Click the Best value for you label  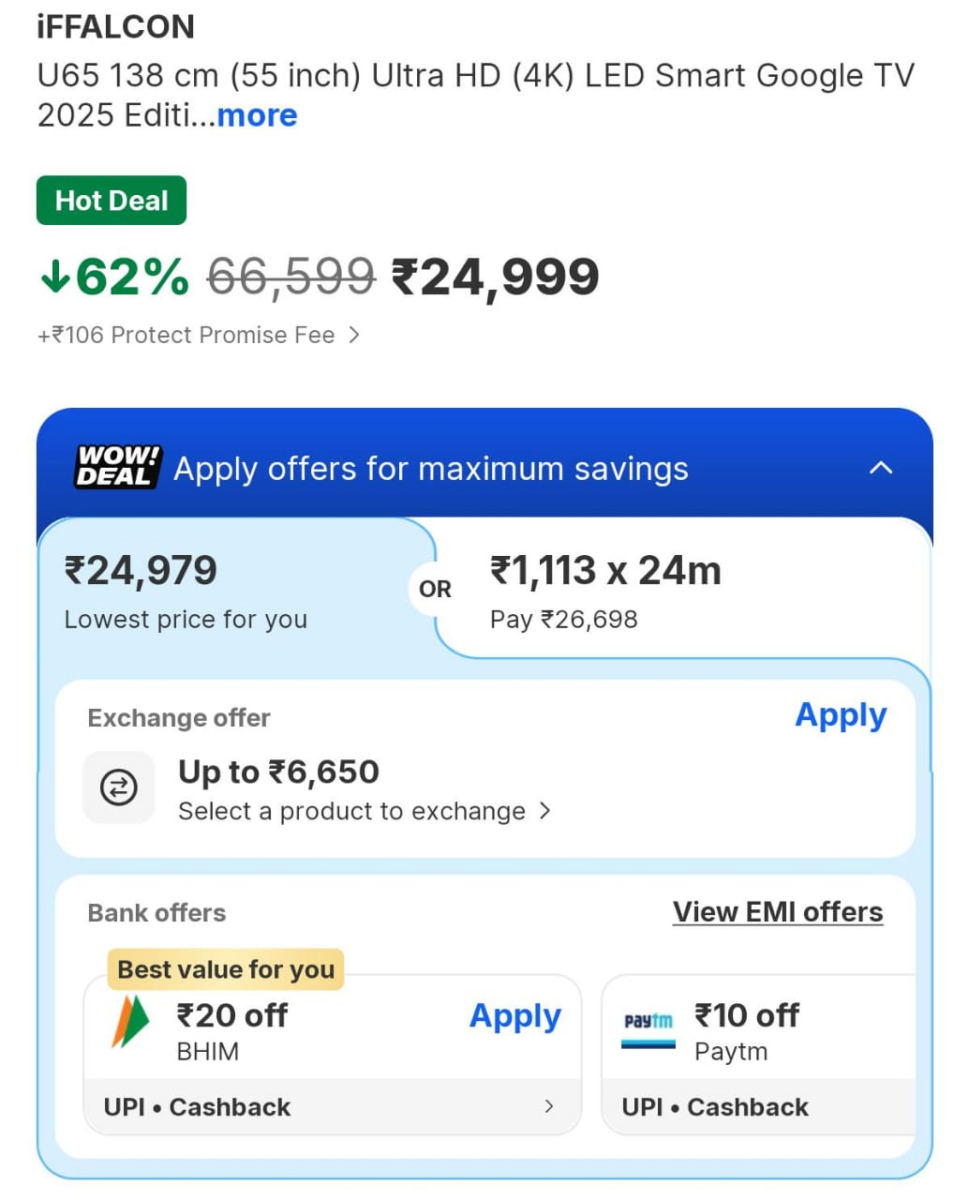point(224,968)
